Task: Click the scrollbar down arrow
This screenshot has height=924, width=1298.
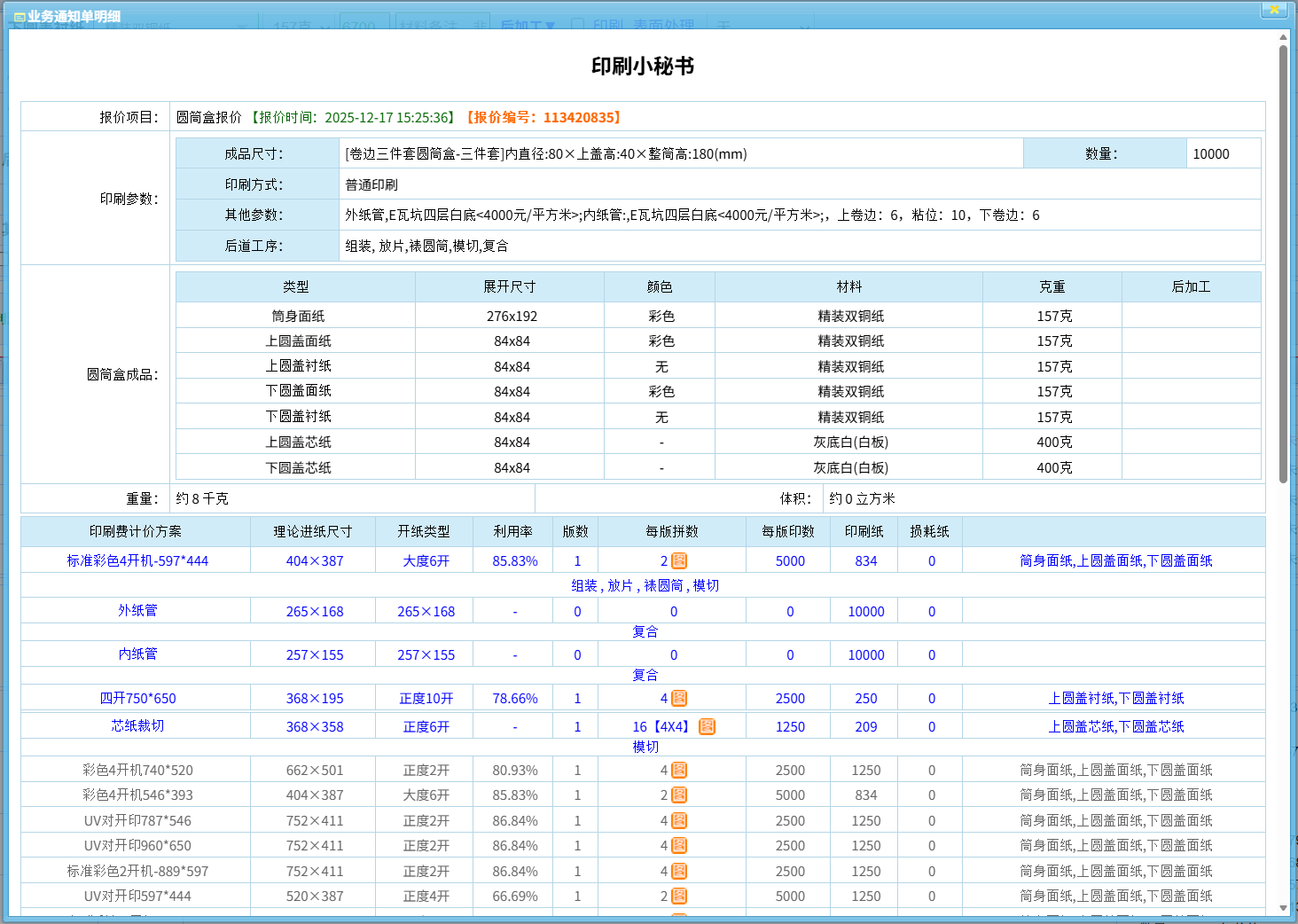Action: click(x=1283, y=908)
